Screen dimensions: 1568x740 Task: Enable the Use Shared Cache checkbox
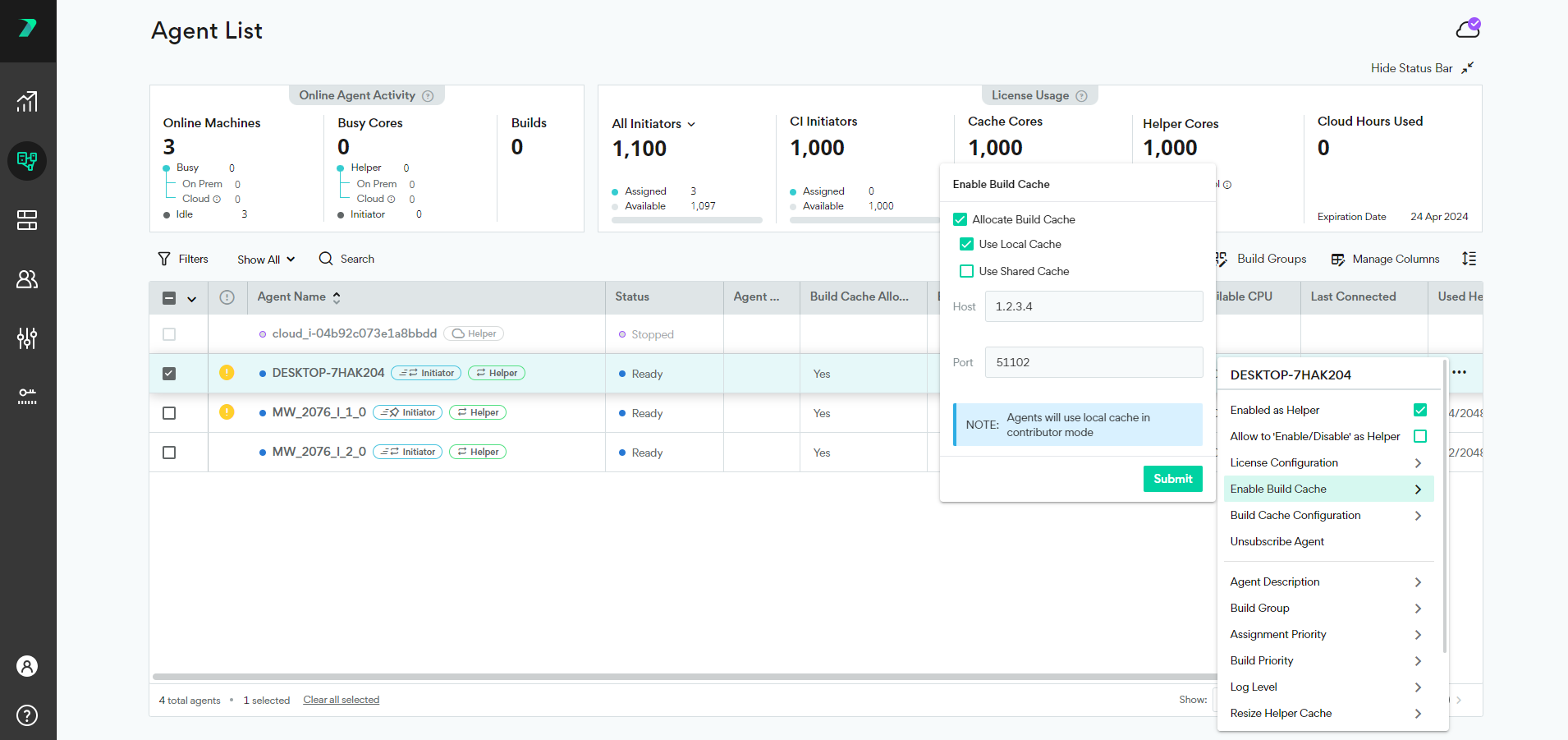966,271
